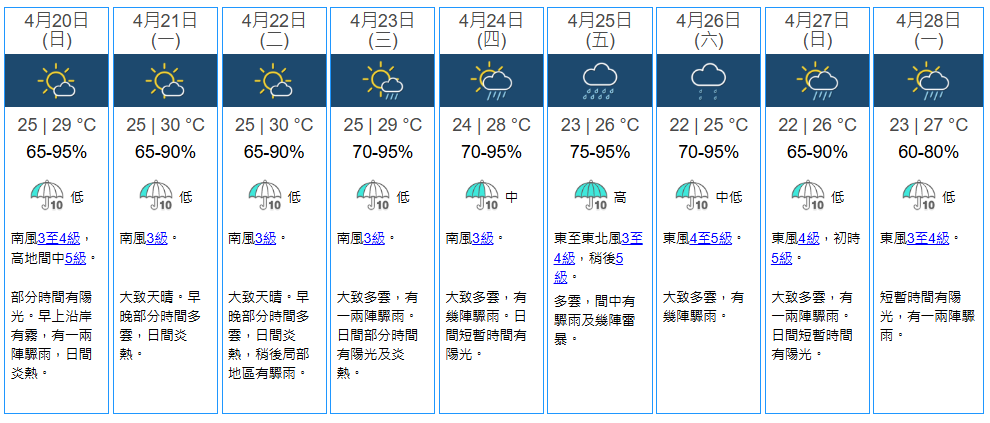Image resolution: width=990 pixels, height=423 pixels.
Task: Click the April 27 forecast description text
Action: 813,325
